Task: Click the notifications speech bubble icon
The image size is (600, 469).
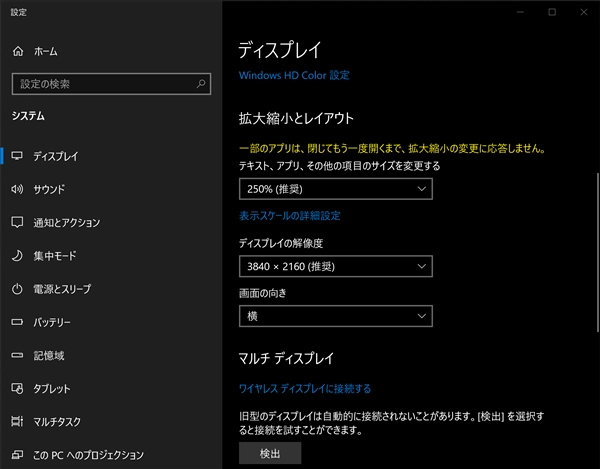Action: click(x=17, y=222)
